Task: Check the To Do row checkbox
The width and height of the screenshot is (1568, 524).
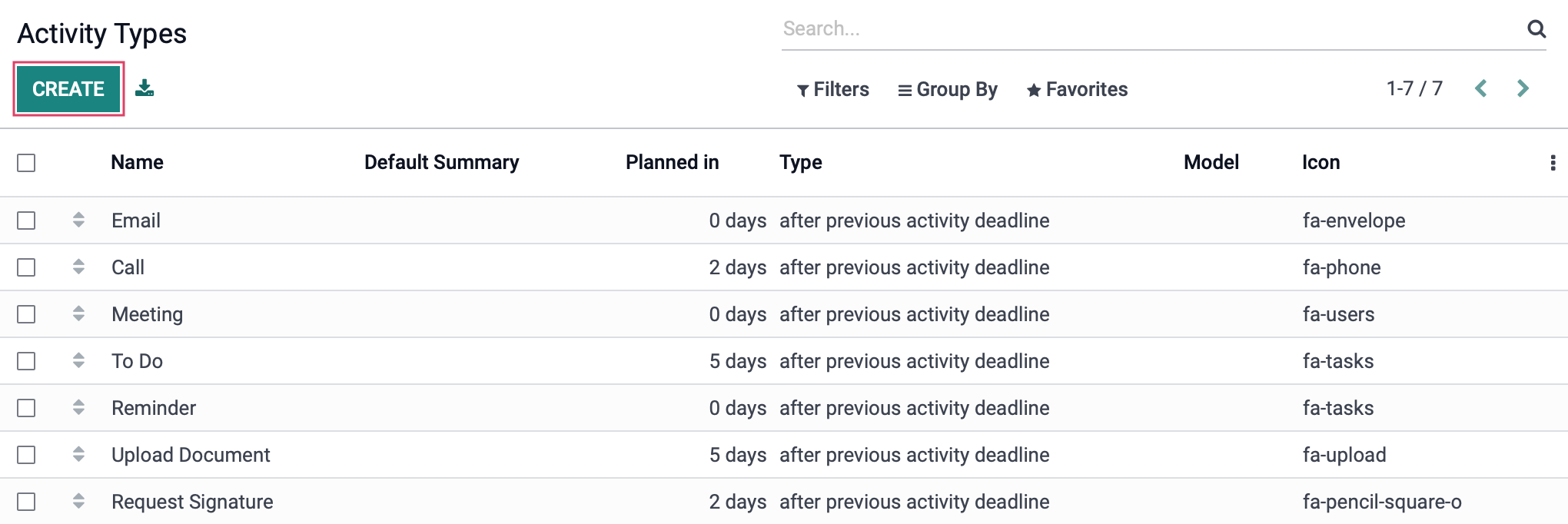Action: coord(26,361)
